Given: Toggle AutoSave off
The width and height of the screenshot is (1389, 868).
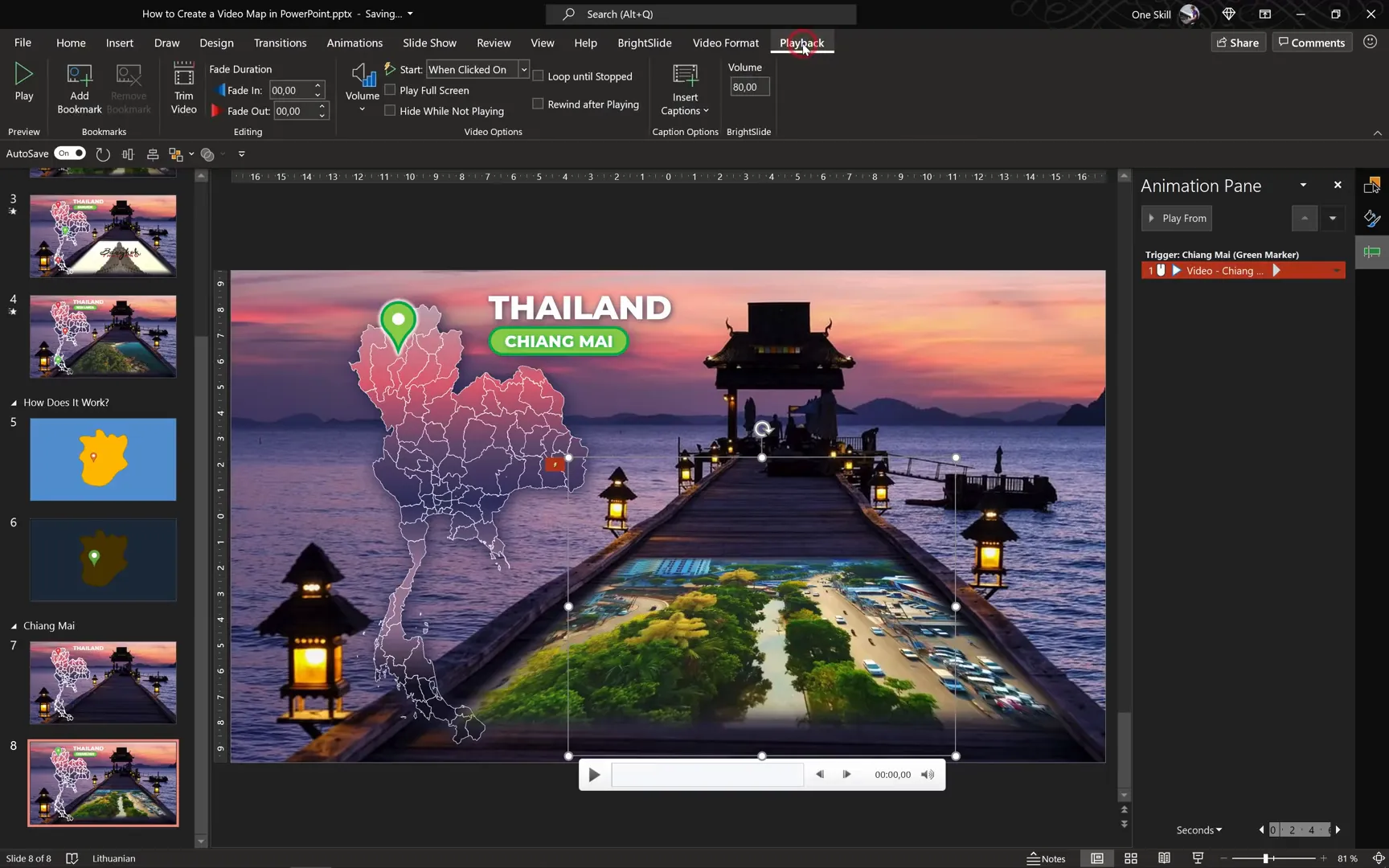Looking at the screenshot, I should tap(70, 153).
